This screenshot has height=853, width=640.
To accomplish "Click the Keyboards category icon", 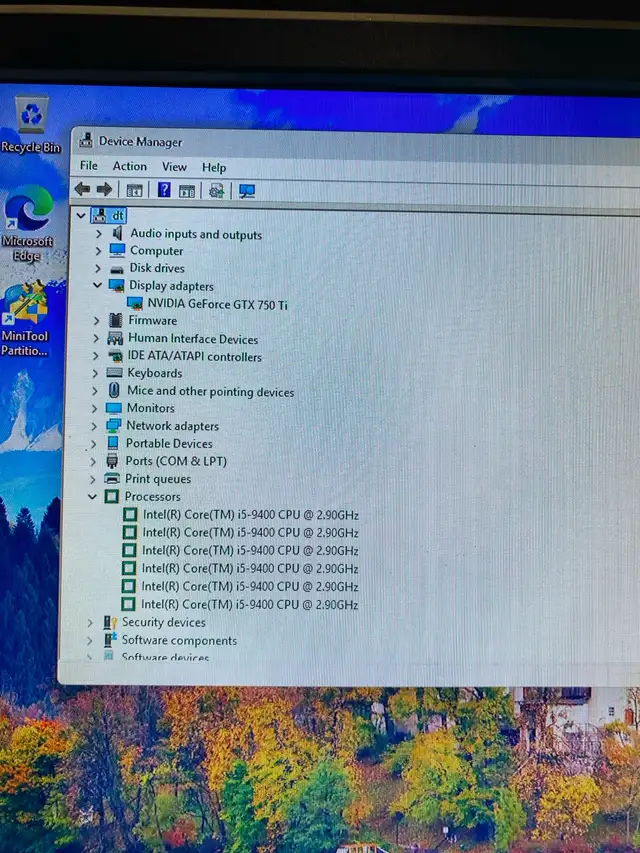I will pos(114,373).
